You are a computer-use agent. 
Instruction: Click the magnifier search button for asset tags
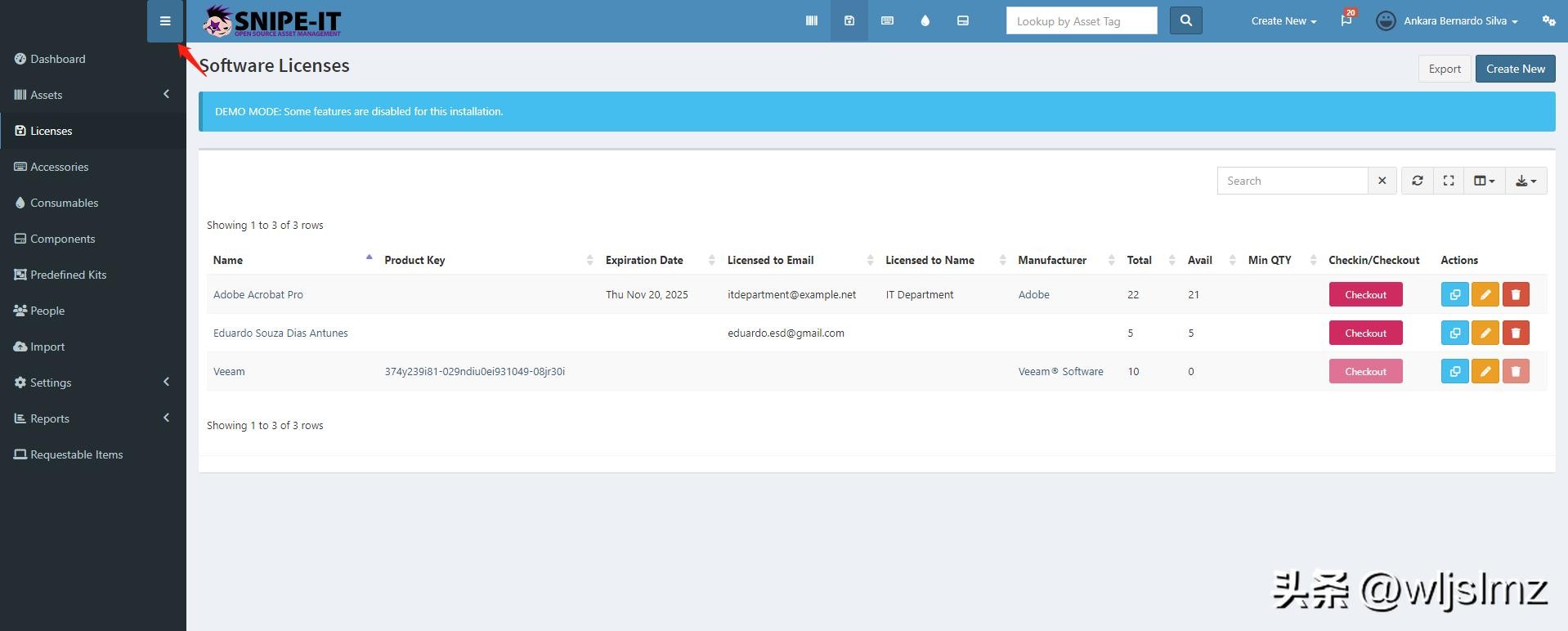(1185, 21)
